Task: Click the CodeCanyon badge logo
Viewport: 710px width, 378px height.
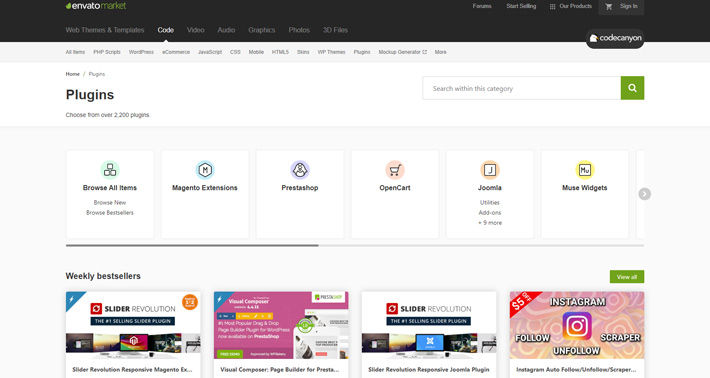Action: pos(615,38)
